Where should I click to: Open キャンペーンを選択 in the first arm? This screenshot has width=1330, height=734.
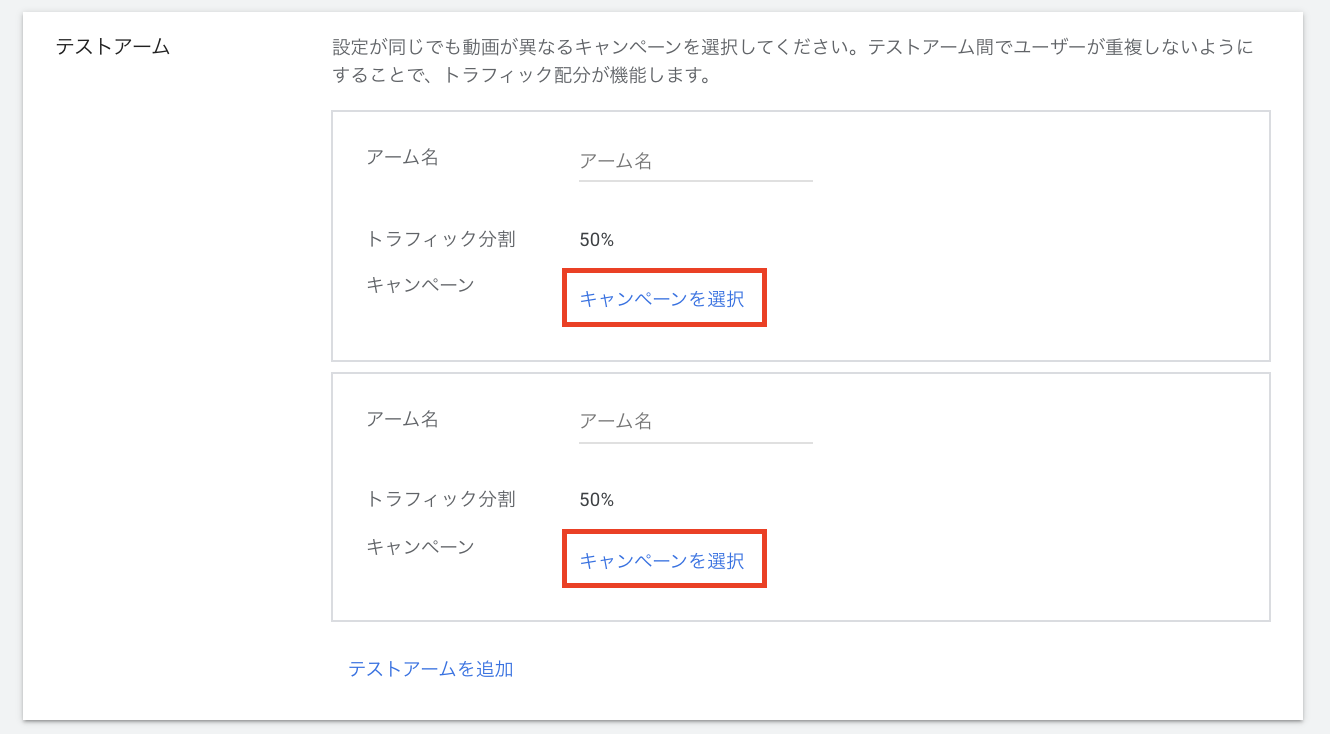click(662, 298)
